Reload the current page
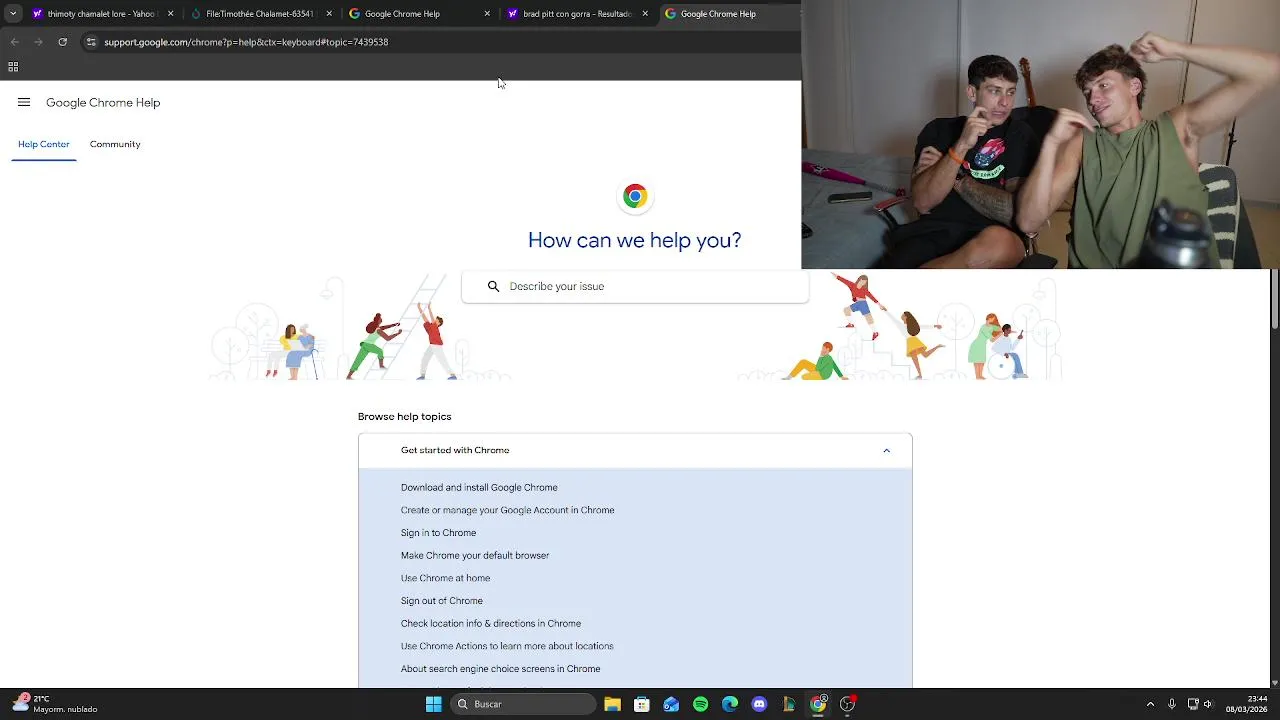This screenshot has height=720, width=1280. click(62, 42)
